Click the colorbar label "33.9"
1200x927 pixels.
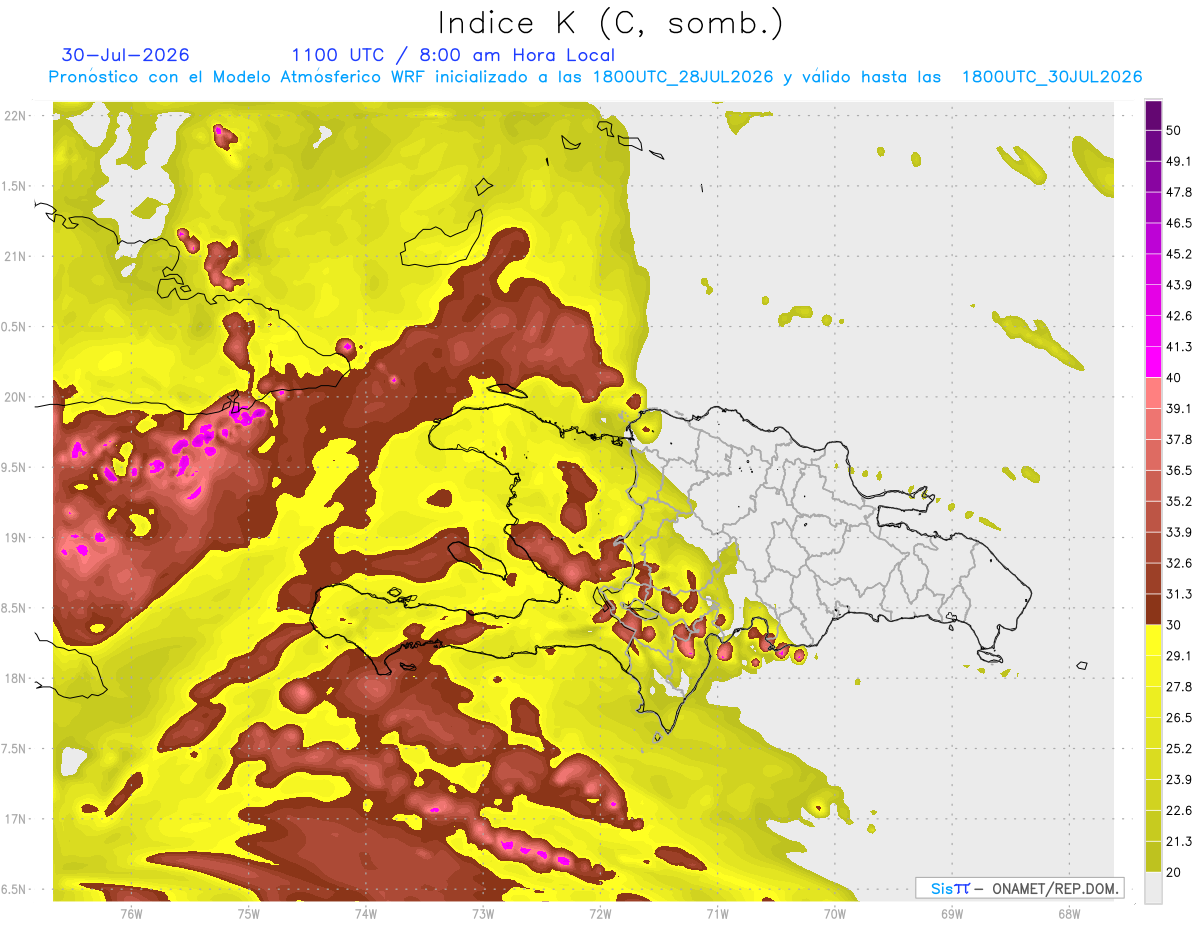1178,532
